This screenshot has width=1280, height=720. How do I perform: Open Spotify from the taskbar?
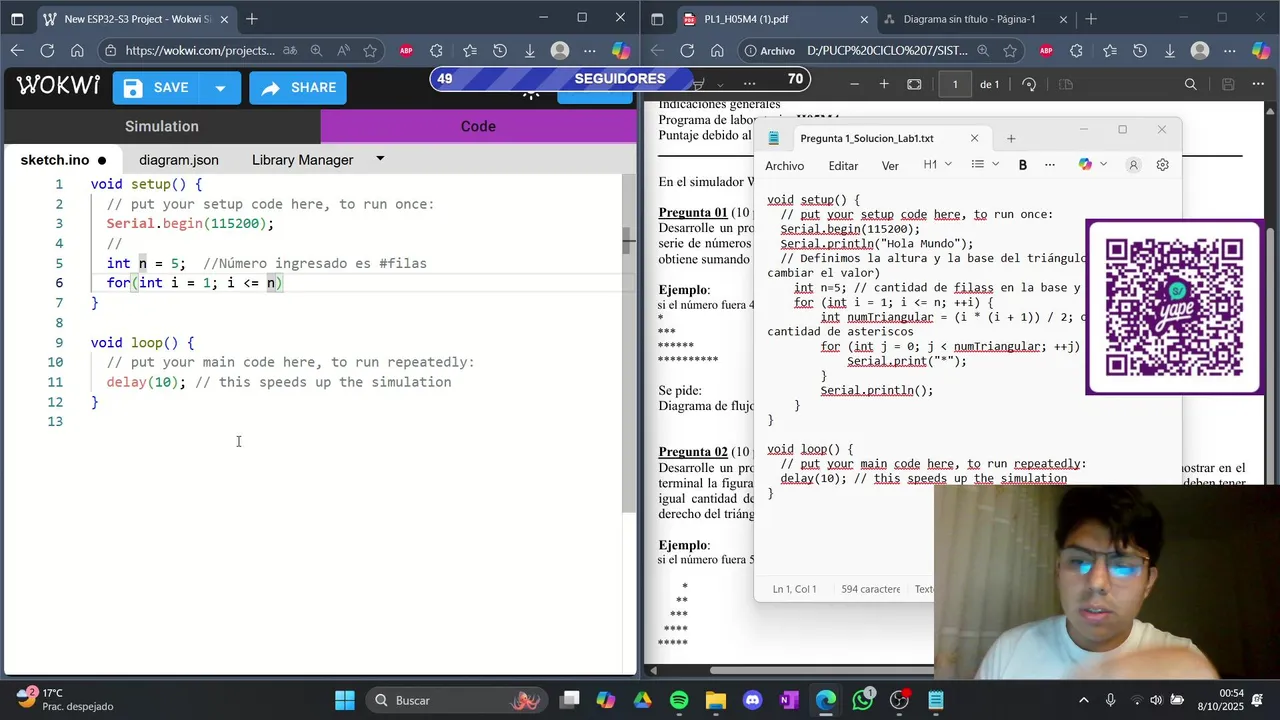point(679,700)
